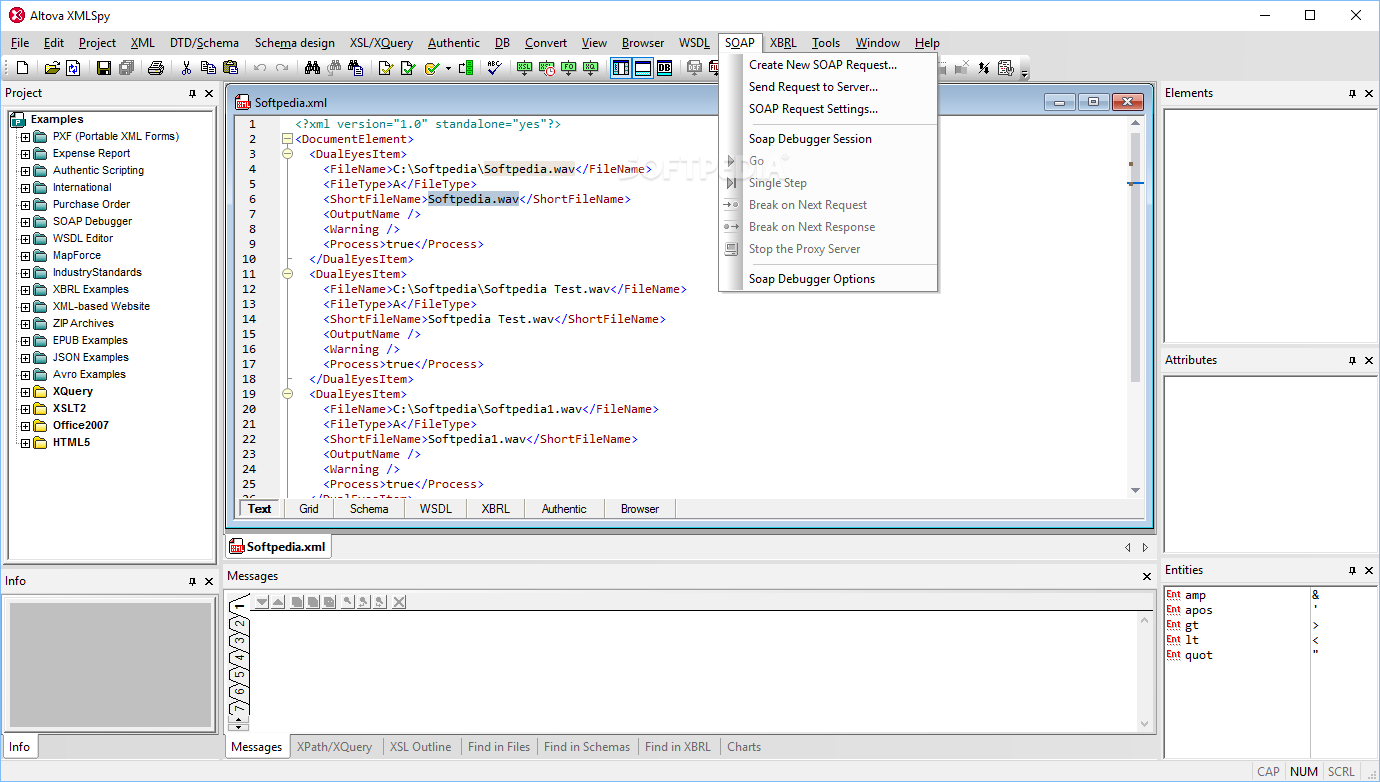Click the Copy toolbar icon
The image size is (1380, 782).
click(x=209, y=68)
